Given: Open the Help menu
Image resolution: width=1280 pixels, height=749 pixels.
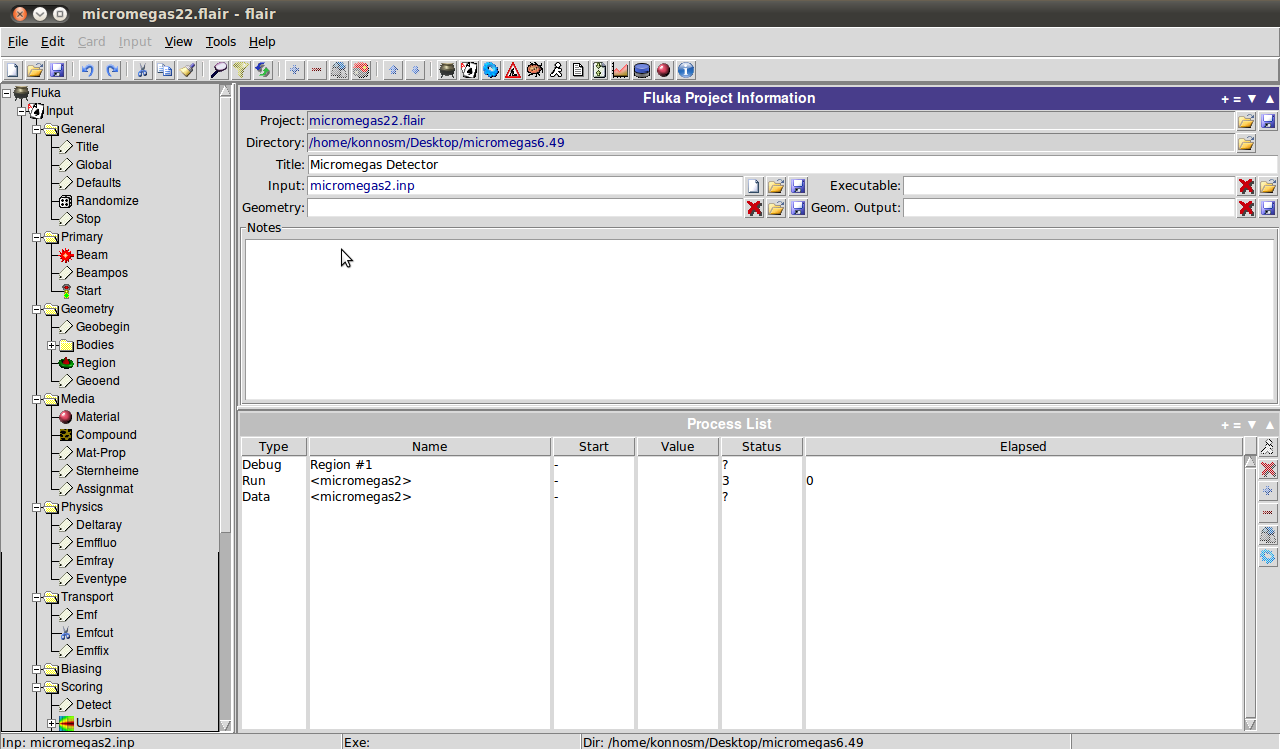Looking at the screenshot, I should [262, 42].
